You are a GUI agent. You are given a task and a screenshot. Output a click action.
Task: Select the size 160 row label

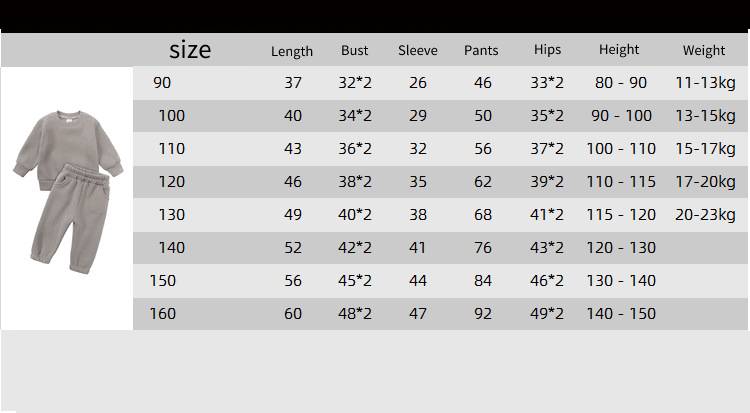point(162,314)
